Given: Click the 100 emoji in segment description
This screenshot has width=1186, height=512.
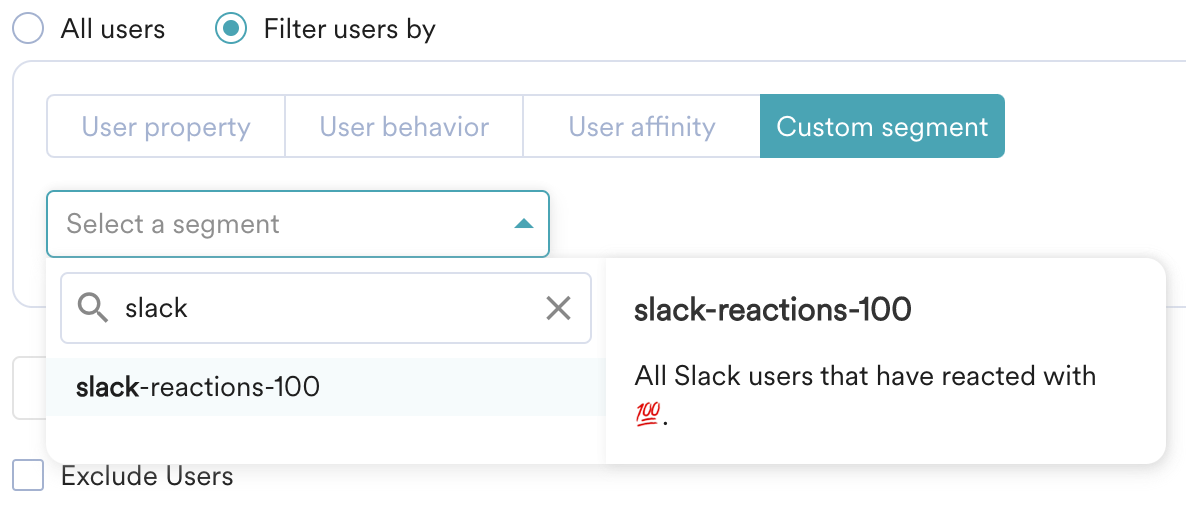Looking at the screenshot, I should [x=647, y=414].
